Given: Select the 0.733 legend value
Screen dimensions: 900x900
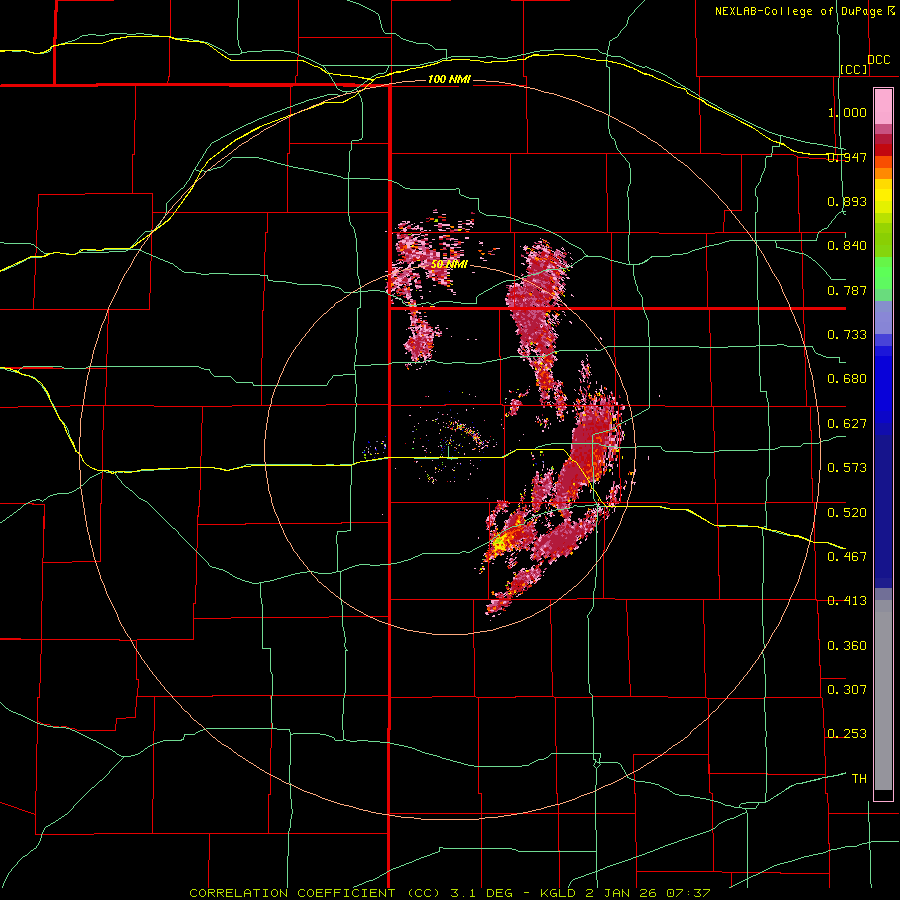Looking at the screenshot, I should 847,335.
